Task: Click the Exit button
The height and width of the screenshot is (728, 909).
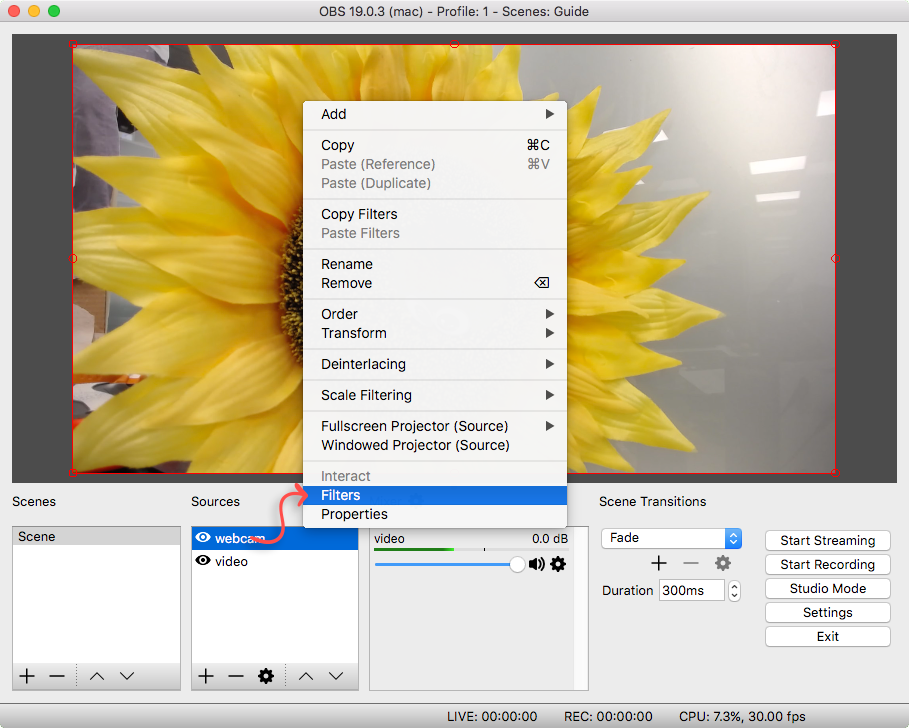Action: pos(827,636)
